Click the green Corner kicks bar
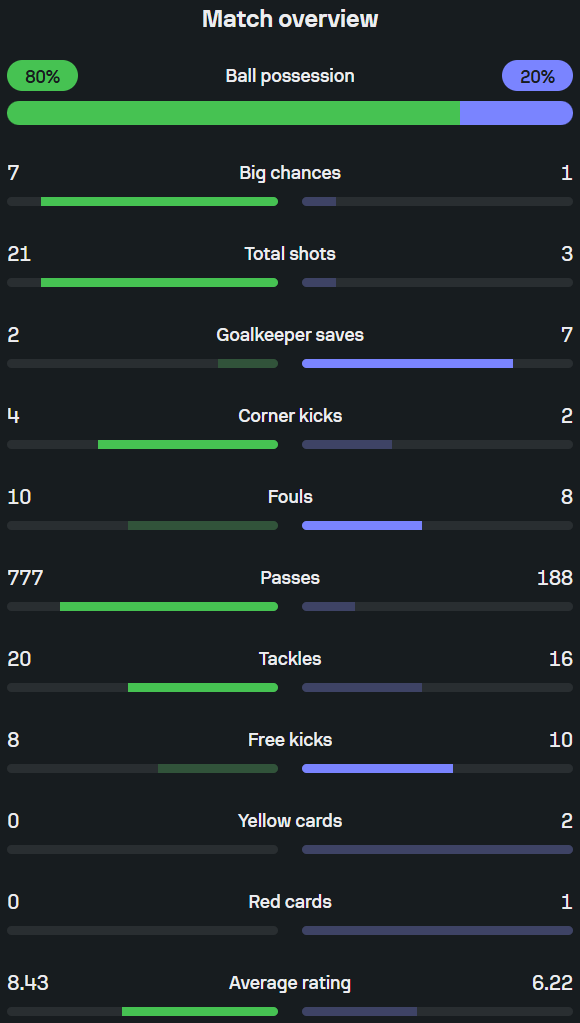 coord(188,444)
